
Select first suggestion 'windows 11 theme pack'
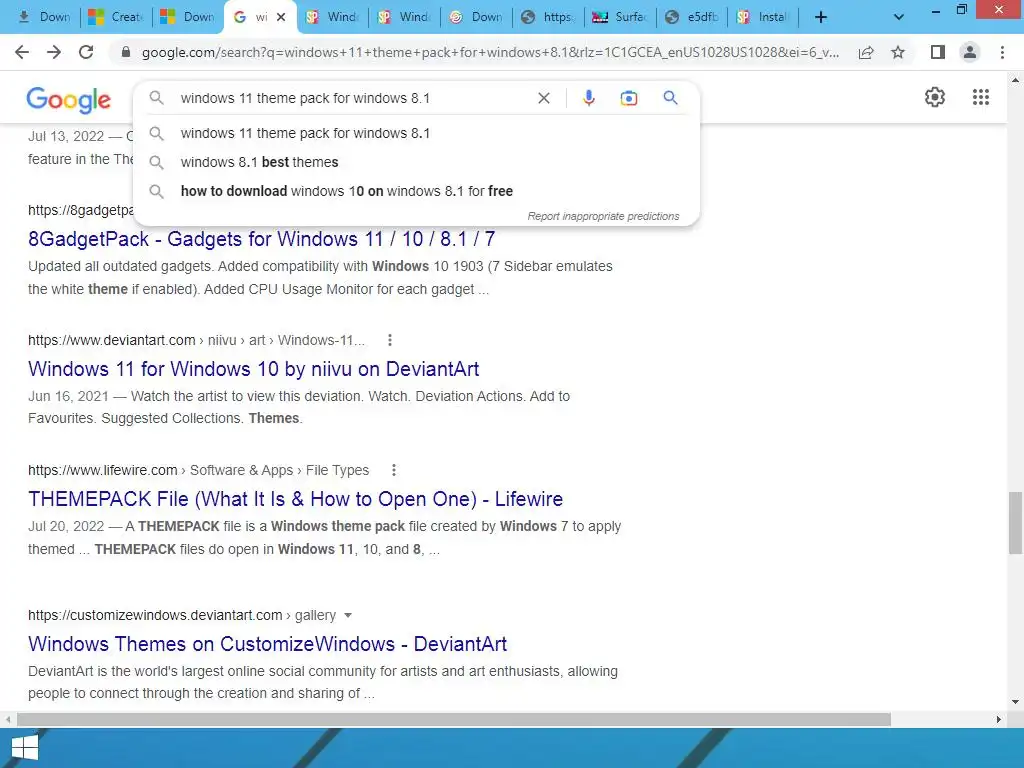(416, 133)
